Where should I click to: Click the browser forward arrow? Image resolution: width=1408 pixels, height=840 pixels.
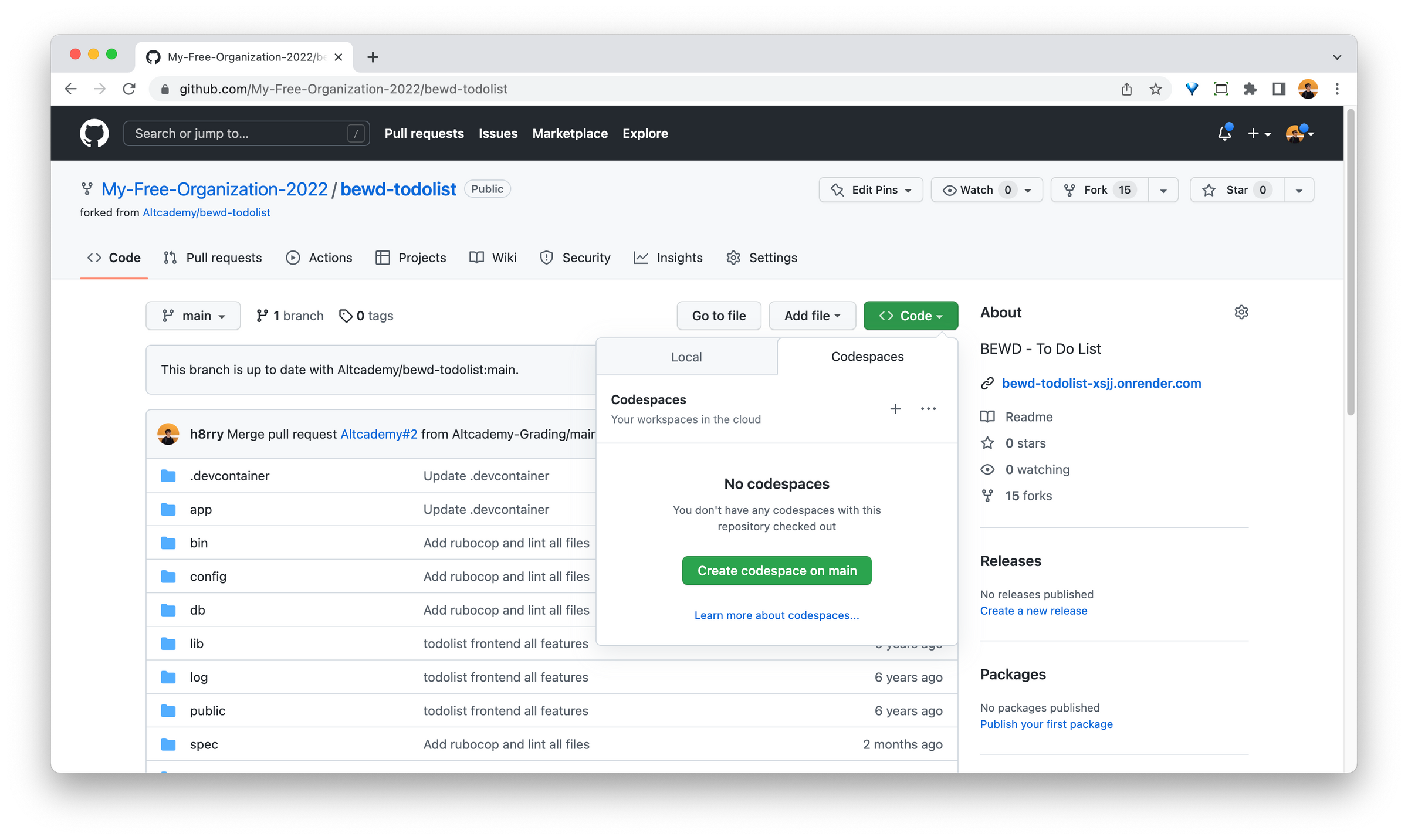point(100,89)
